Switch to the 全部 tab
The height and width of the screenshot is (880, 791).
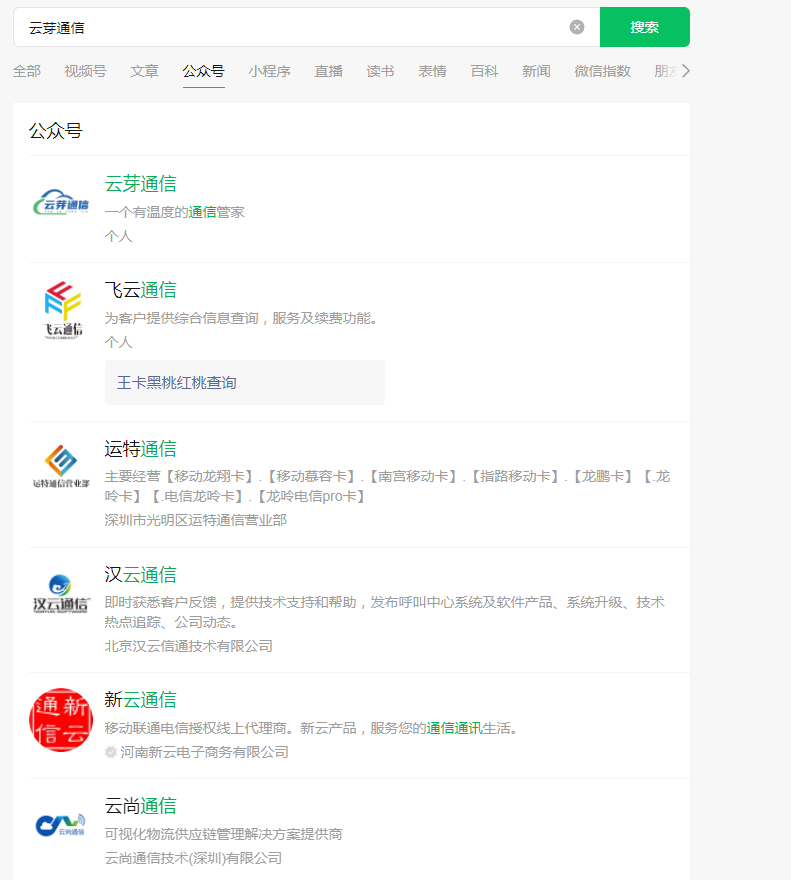(x=27, y=71)
